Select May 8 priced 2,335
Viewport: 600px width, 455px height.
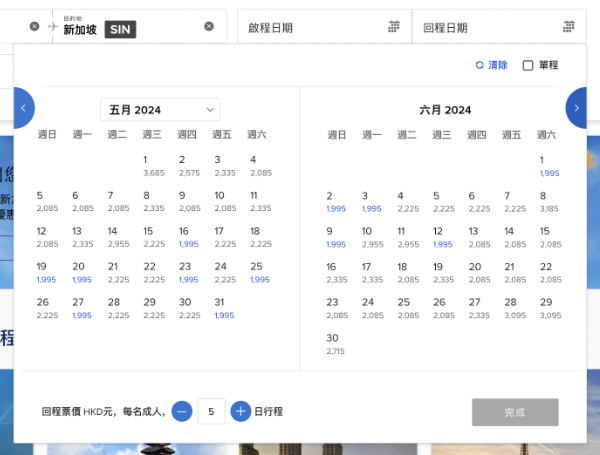(x=153, y=202)
